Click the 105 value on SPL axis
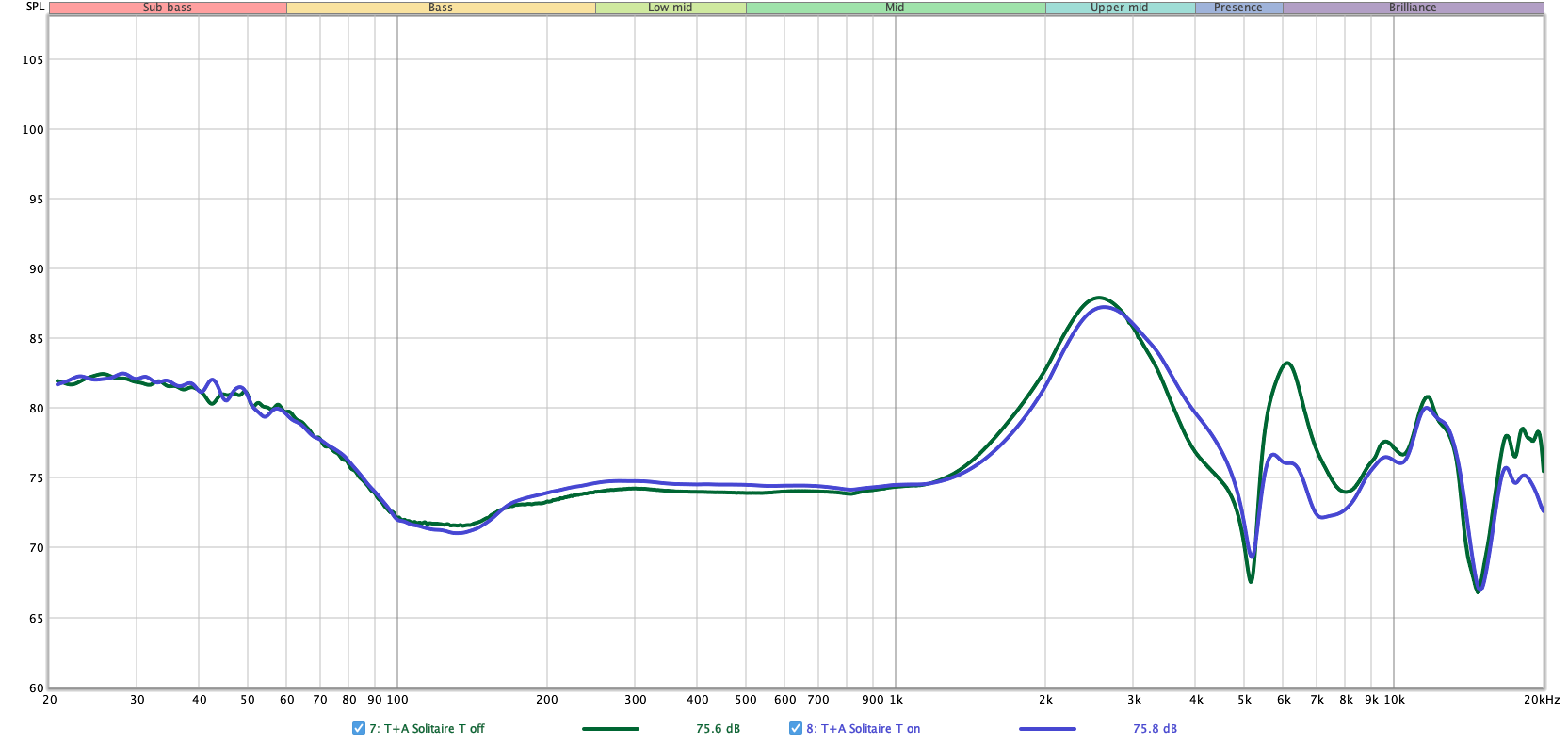 33,59
